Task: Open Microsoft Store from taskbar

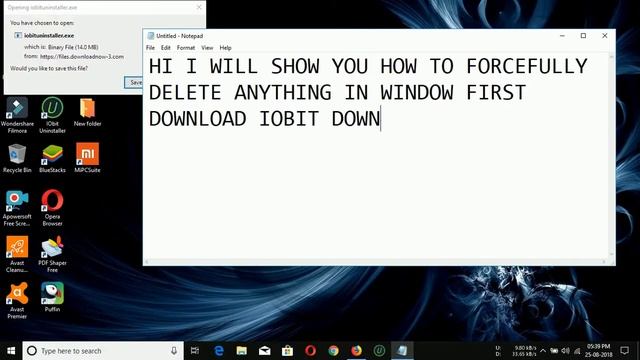Action: pyautogui.click(x=287, y=351)
